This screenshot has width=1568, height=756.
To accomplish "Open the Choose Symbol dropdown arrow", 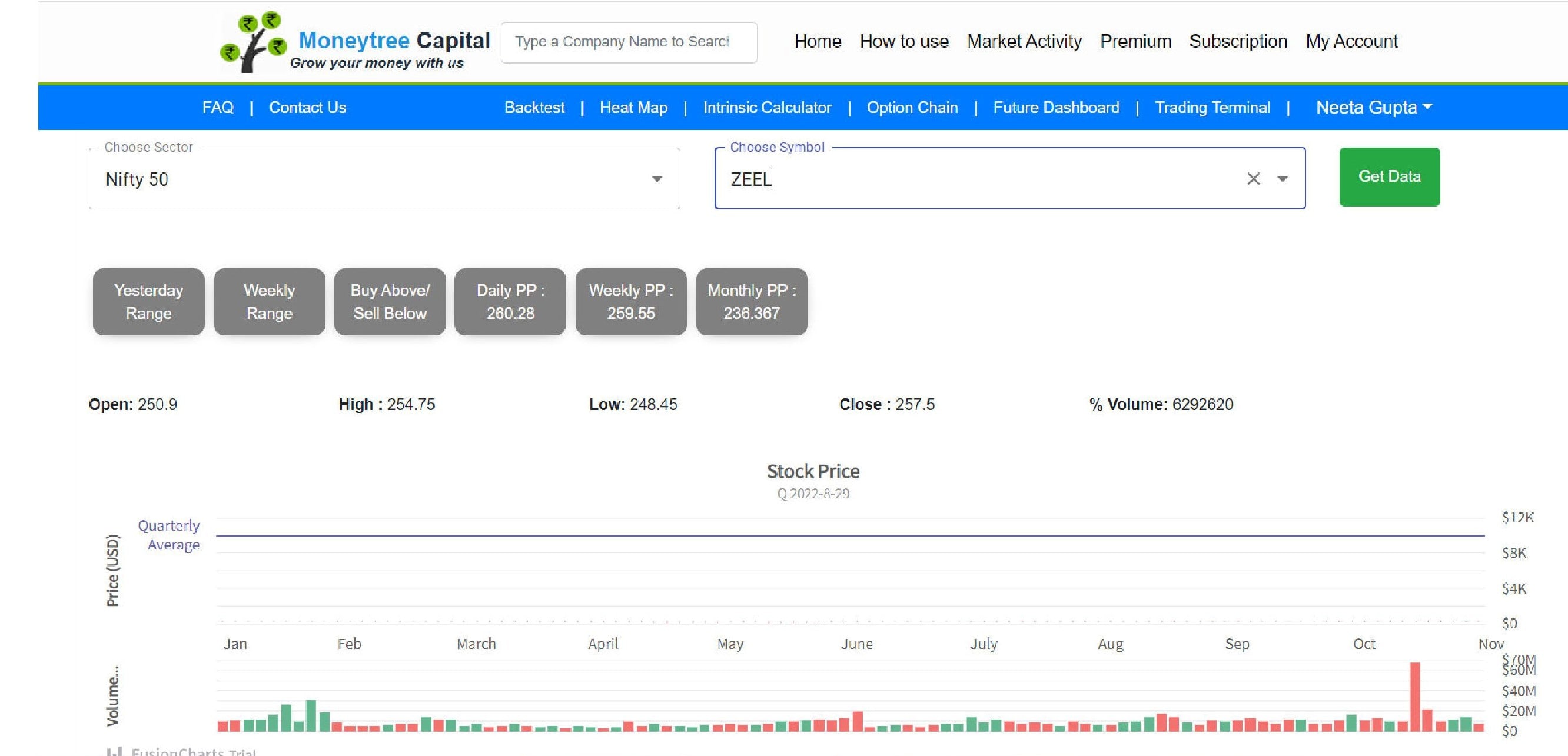I will pos(1283,179).
